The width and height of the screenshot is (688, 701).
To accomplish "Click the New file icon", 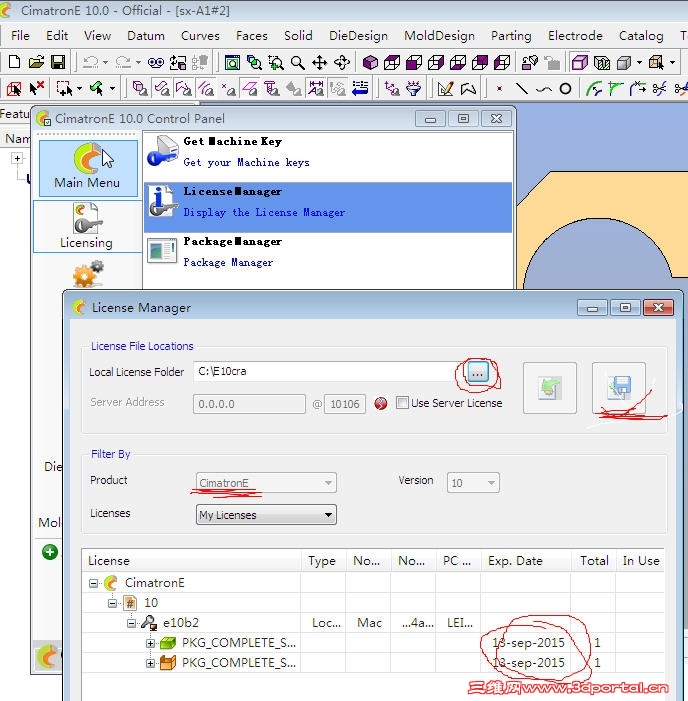I will [14, 62].
